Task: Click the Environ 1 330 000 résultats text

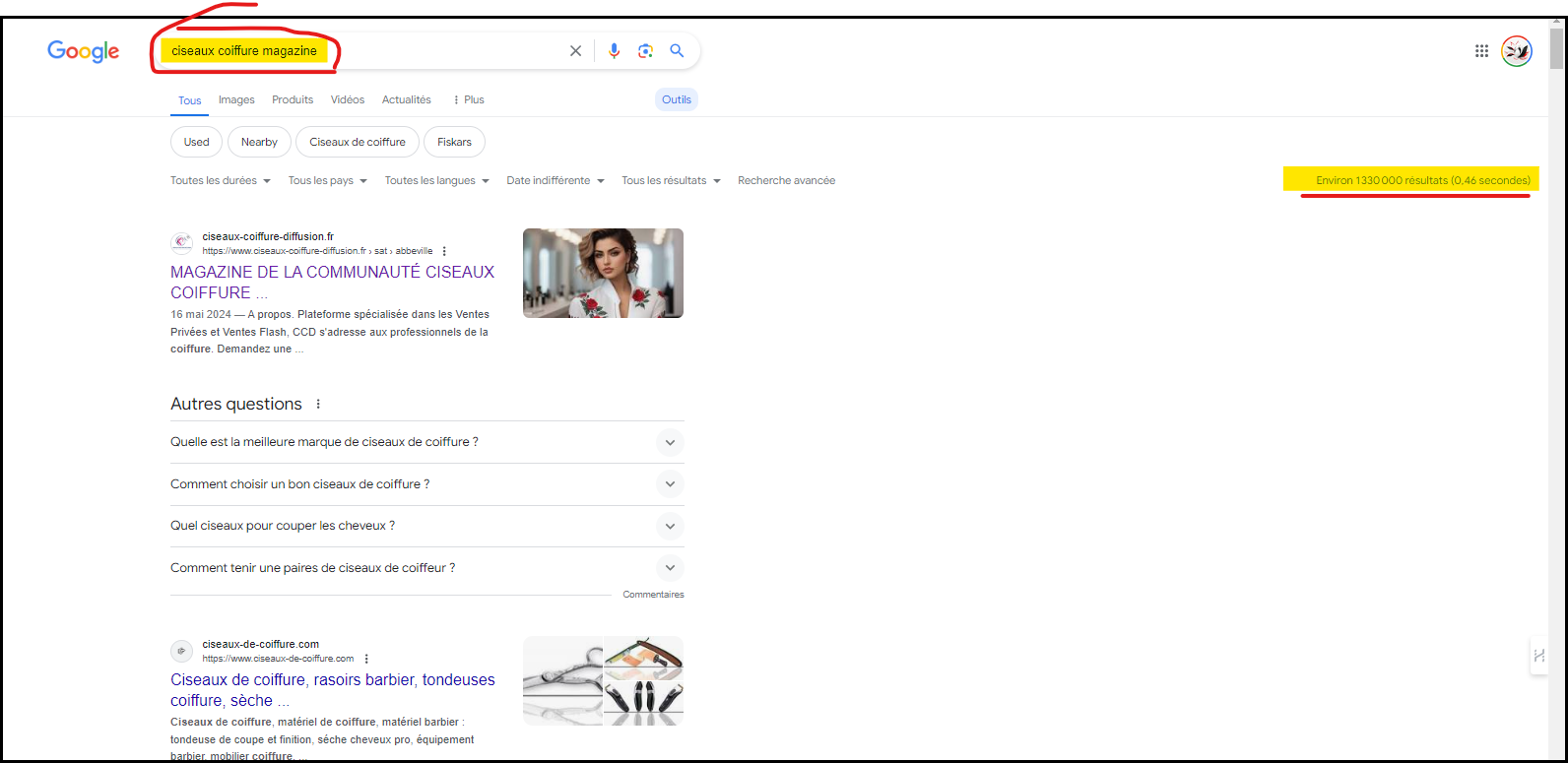Action: tap(1423, 181)
